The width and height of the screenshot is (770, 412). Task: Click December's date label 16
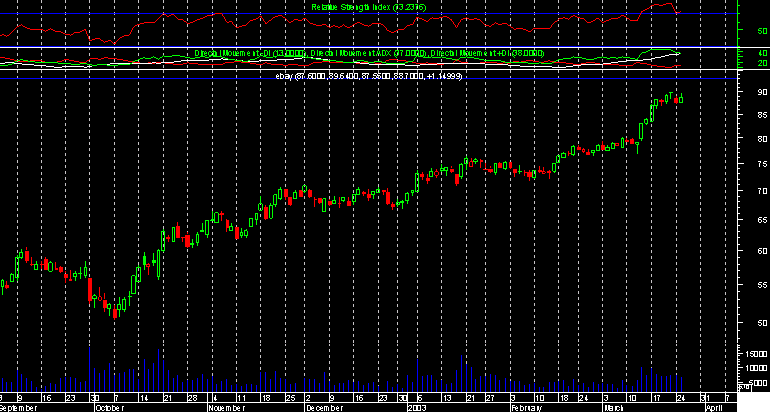[x=358, y=398]
